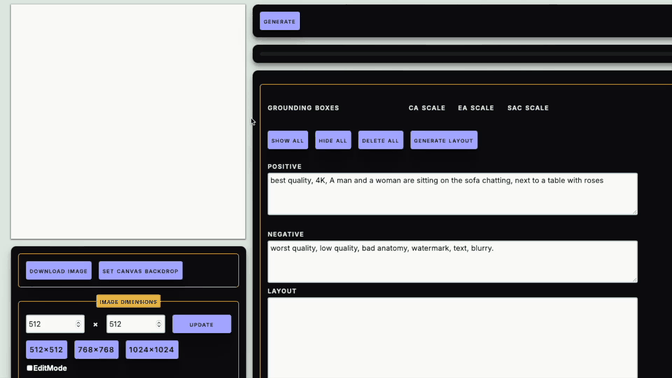This screenshot has width=672, height=378.
Task: Click the height field stepper arrows
Action: [x=159, y=324]
